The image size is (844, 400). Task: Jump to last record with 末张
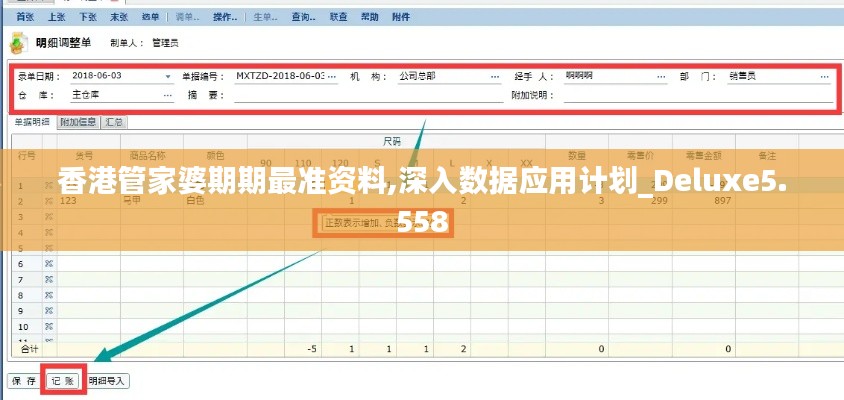[x=119, y=17]
